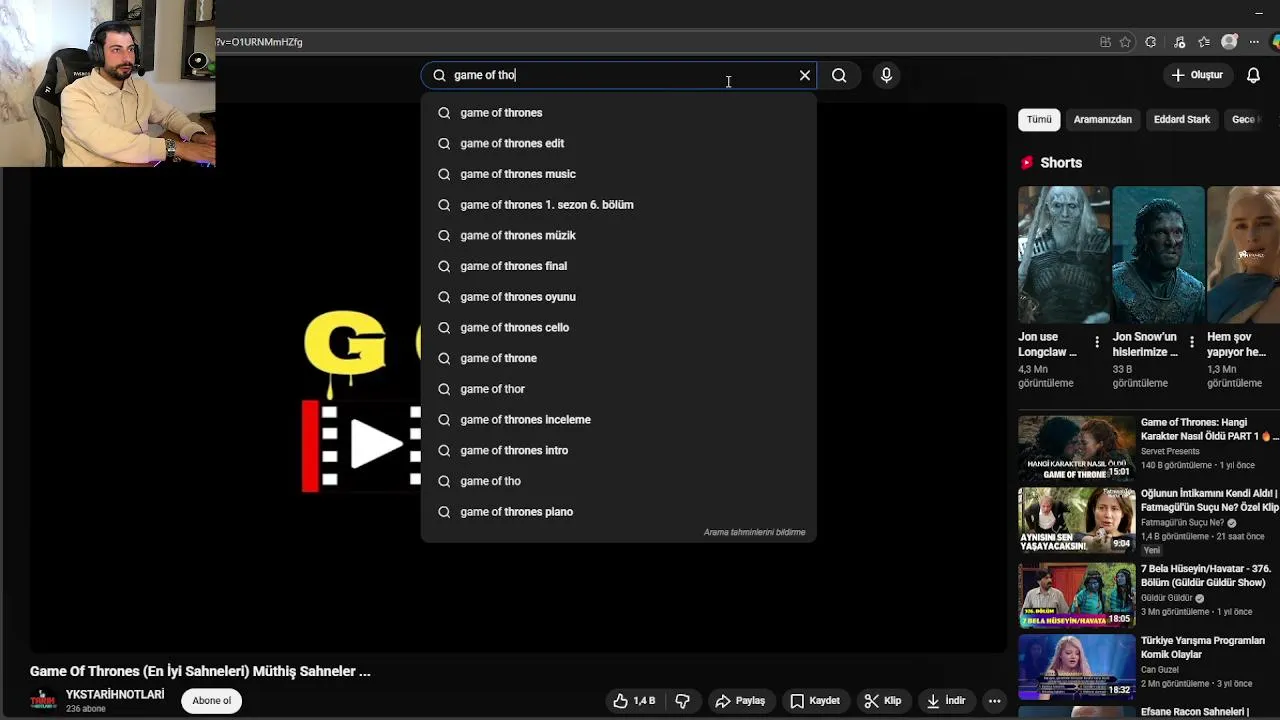1280x720 pixels.
Task: Open 'Hangi Karakter Nasıl Öldü PART 1' video thumbnail
Action: coord(1077,449)
